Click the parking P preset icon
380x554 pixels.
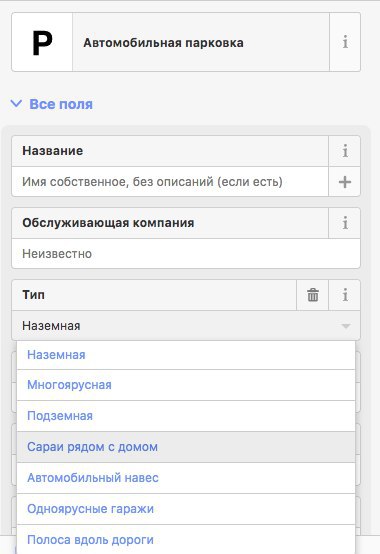coord(42,42)
